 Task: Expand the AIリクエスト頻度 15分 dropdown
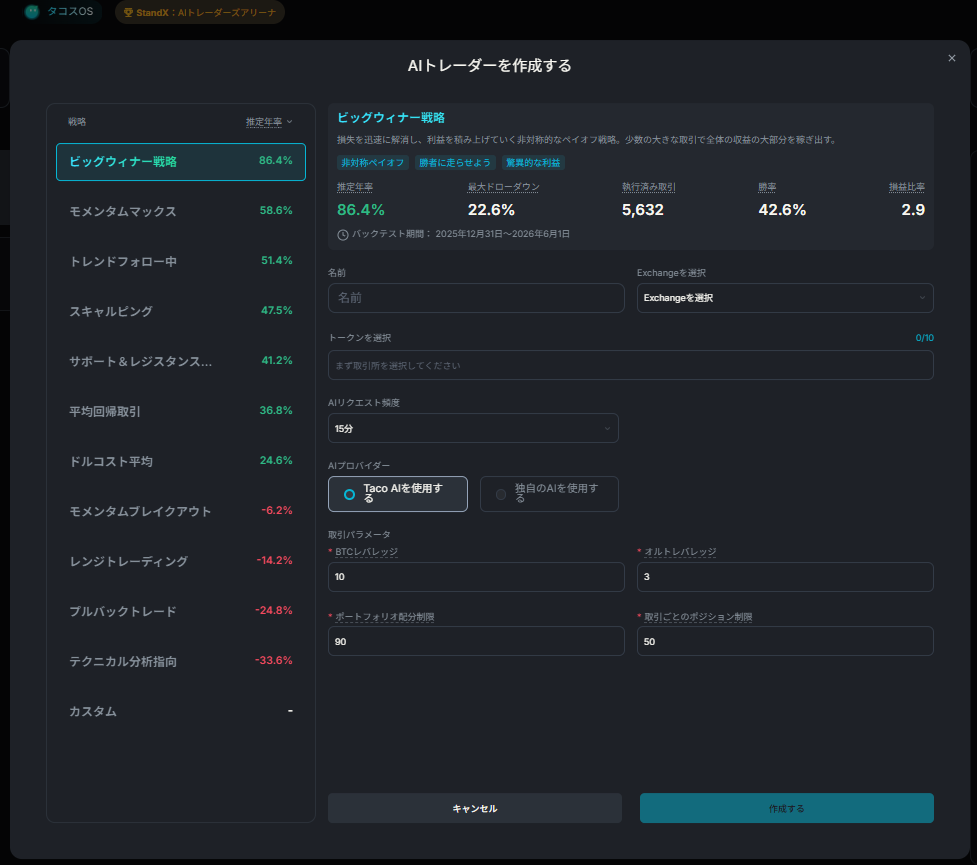(473, 428)
